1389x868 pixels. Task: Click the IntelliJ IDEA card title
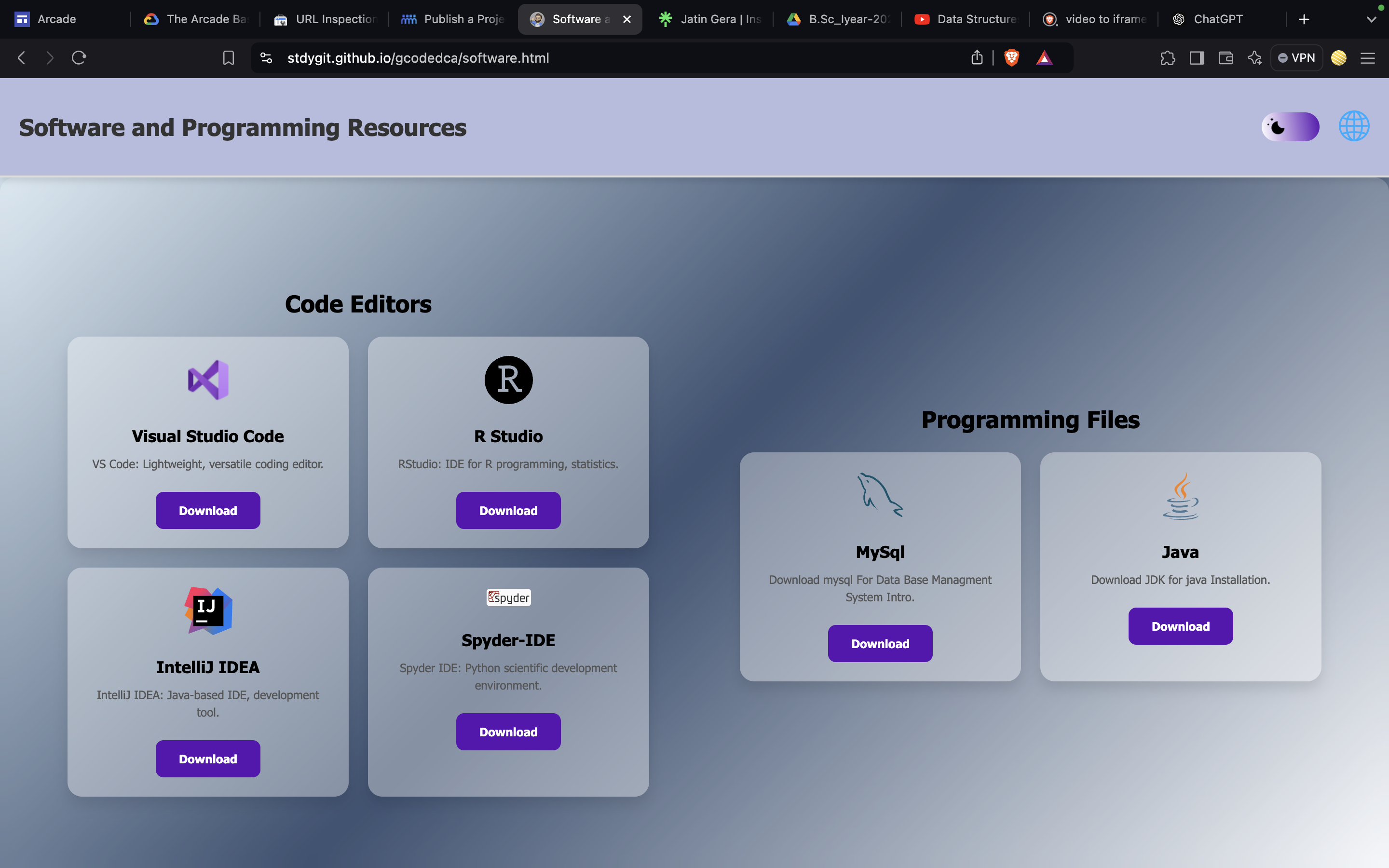click(208, 667)
